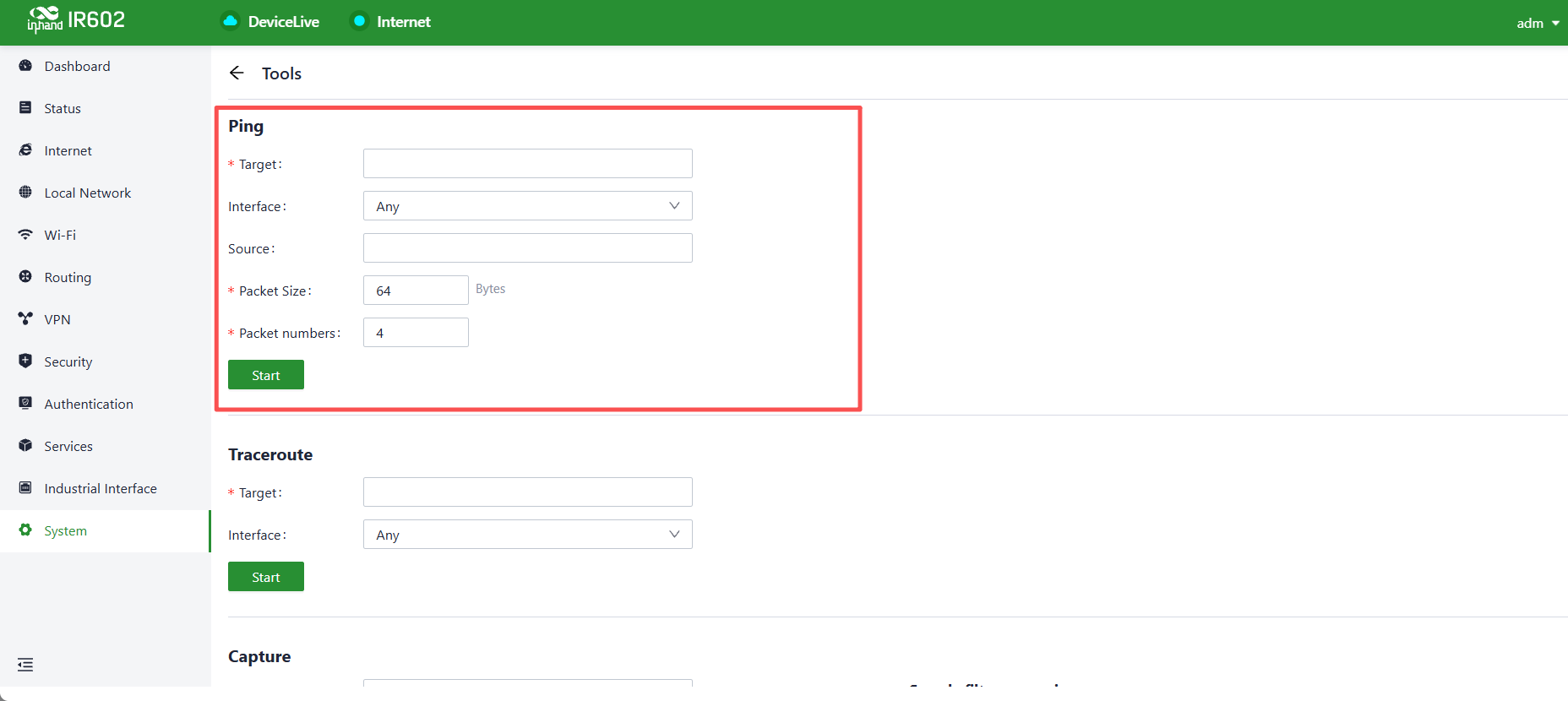Start the Ping test
This screenshot has height=701, width=1568.
click(266, 375)
